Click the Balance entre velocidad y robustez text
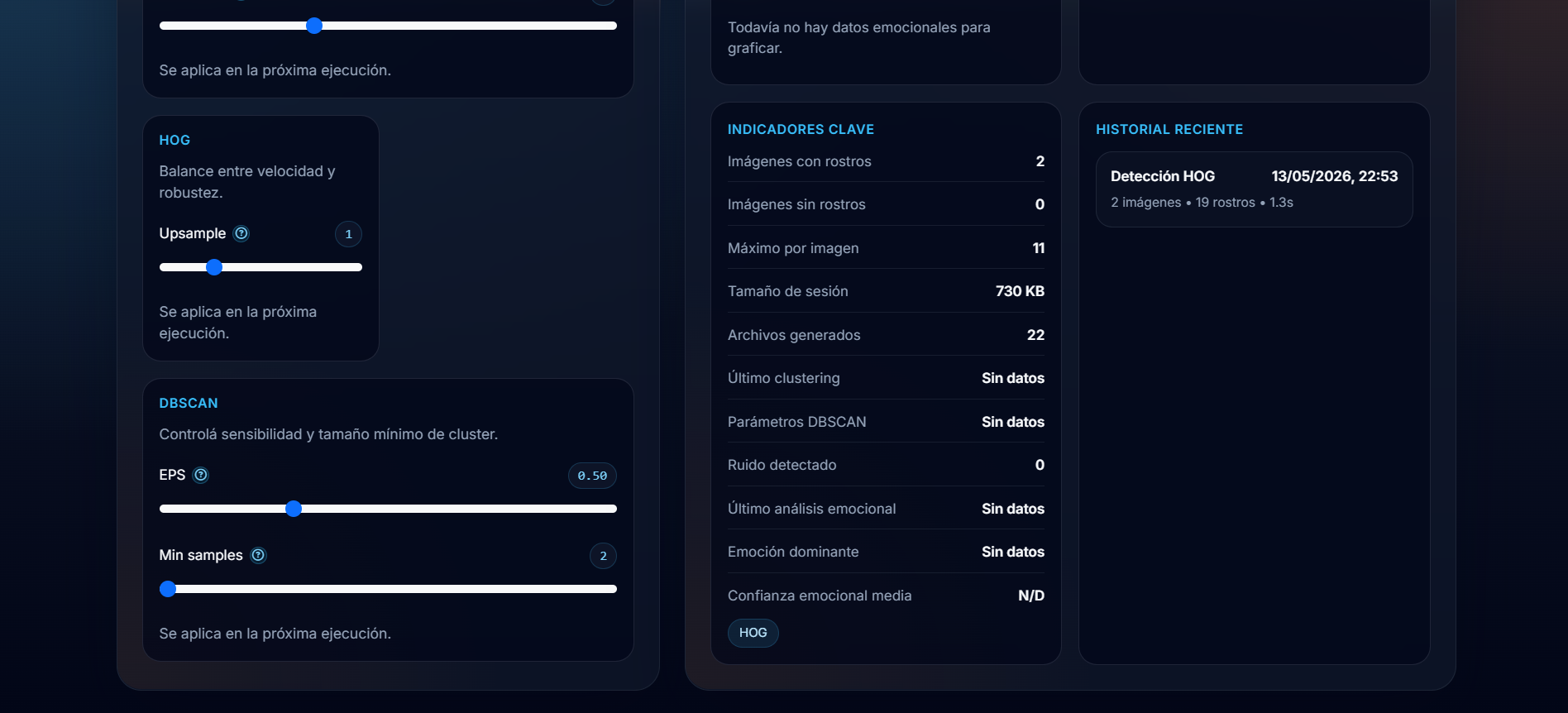Viewport: 1568px width, 713px height. (x=246, y=182)
